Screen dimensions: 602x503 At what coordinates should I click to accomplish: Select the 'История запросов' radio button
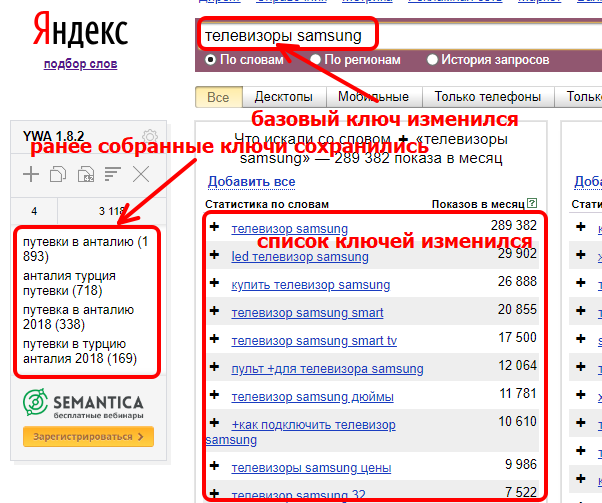point(432,60)
